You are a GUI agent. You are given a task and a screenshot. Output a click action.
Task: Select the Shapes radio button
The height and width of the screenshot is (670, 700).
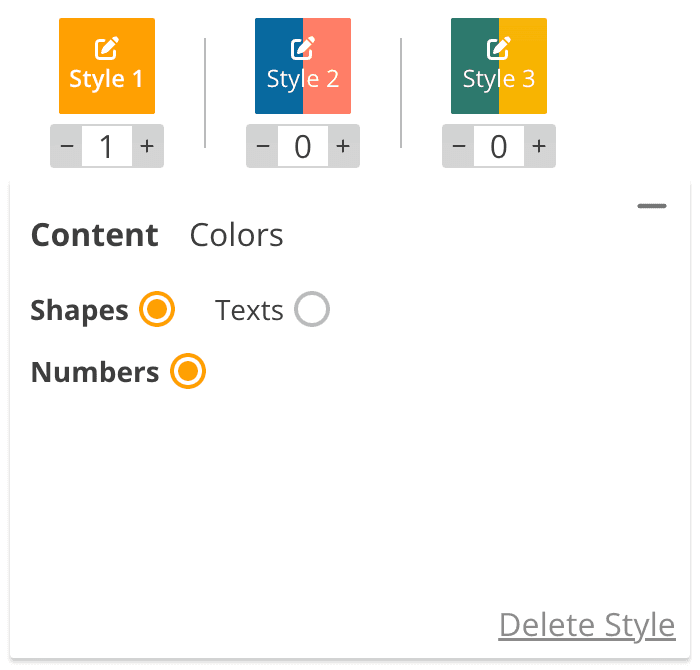click(x=157, y=310)
